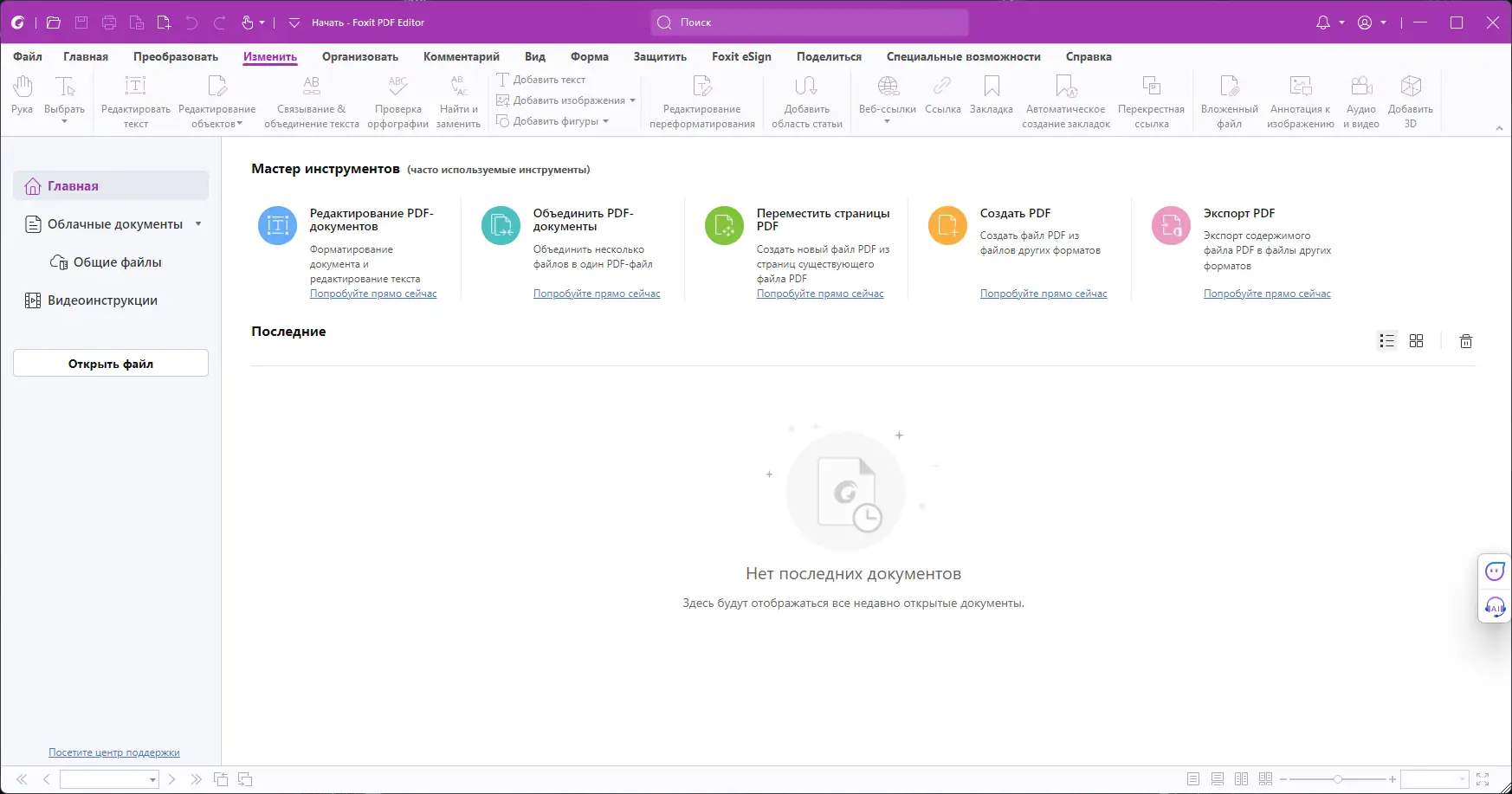Click the Посетите центр поддержки link
The height and width of the screenshot is (794, 1512).
click(x=114, y=752)
